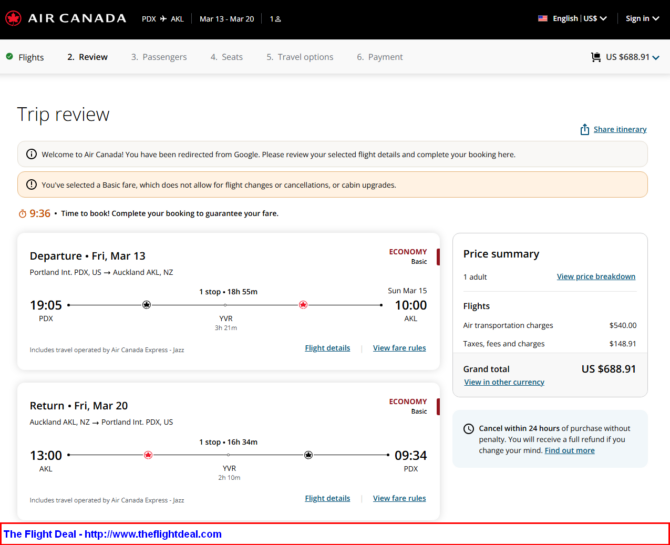Viewport: 670px width, 545px height.
Task: Click the passenger count icon in header
Action: coord(278,19)
